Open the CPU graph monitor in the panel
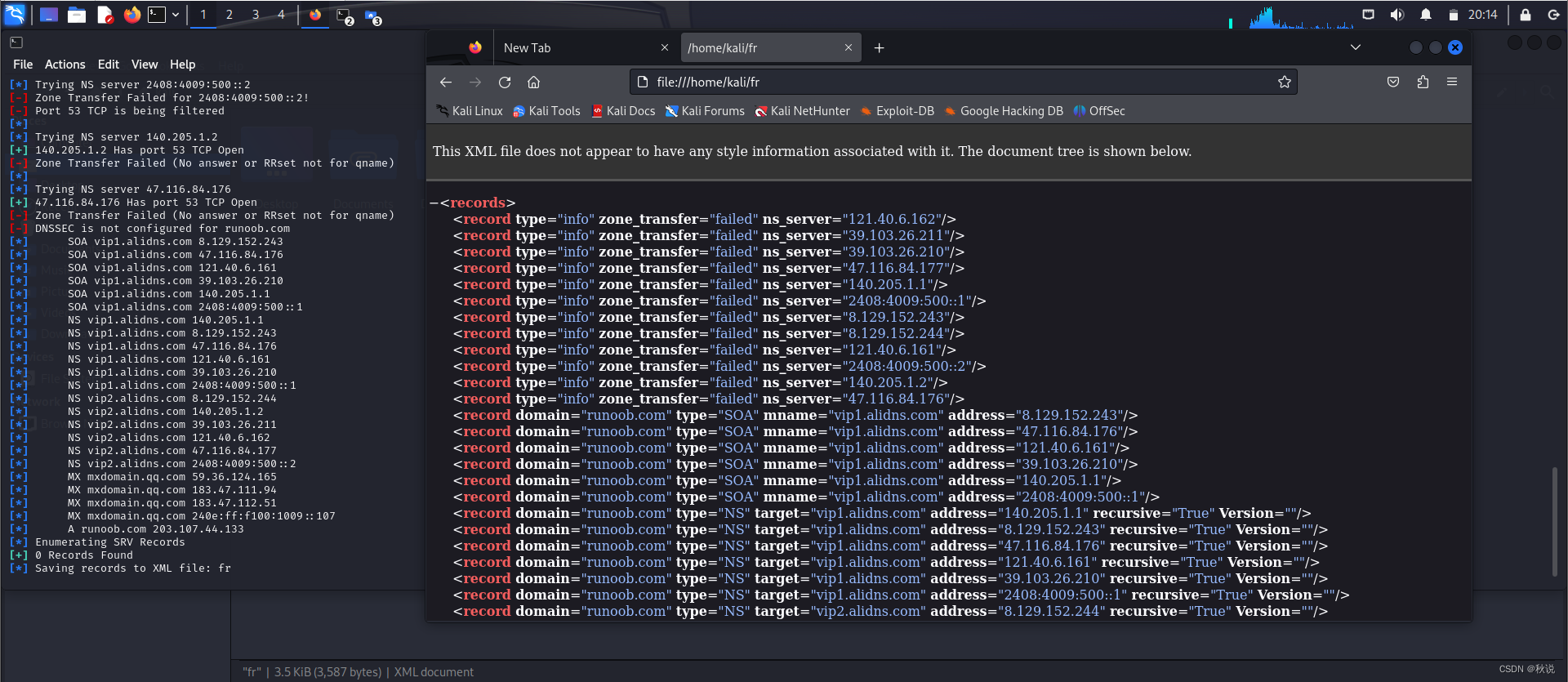This screenshot has width=1568, height=682. pos(1300,16)
